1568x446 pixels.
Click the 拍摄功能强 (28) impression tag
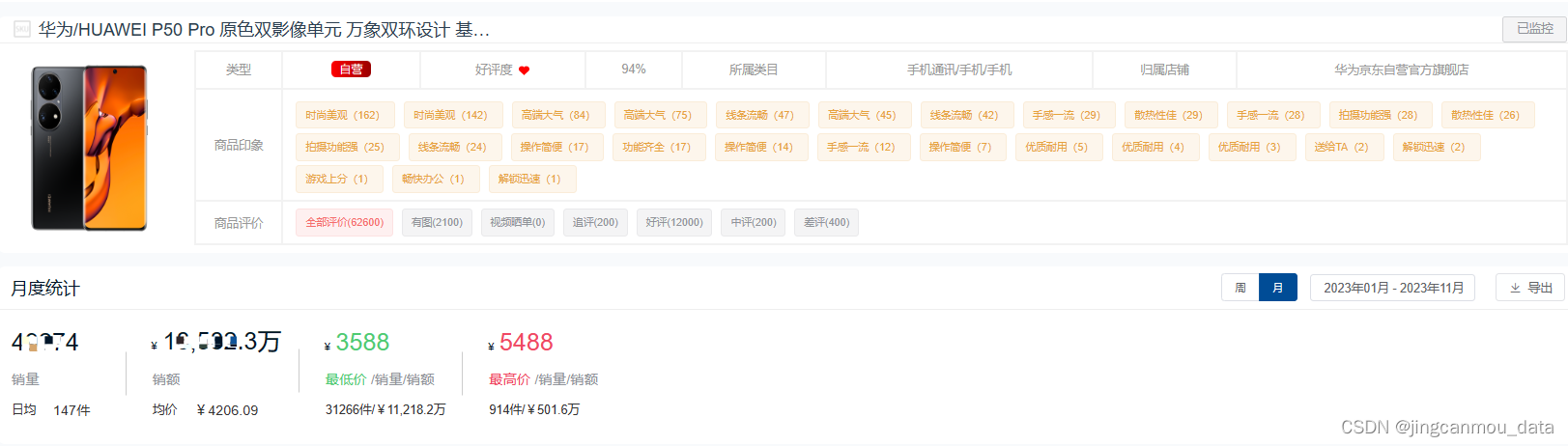click(x=1381, y=115)
